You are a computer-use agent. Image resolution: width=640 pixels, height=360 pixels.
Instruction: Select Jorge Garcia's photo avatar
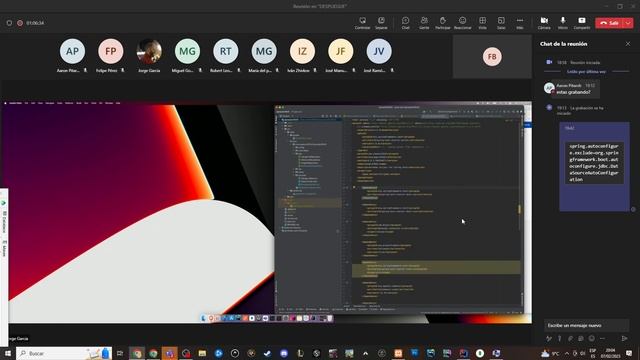pos(149,51)
